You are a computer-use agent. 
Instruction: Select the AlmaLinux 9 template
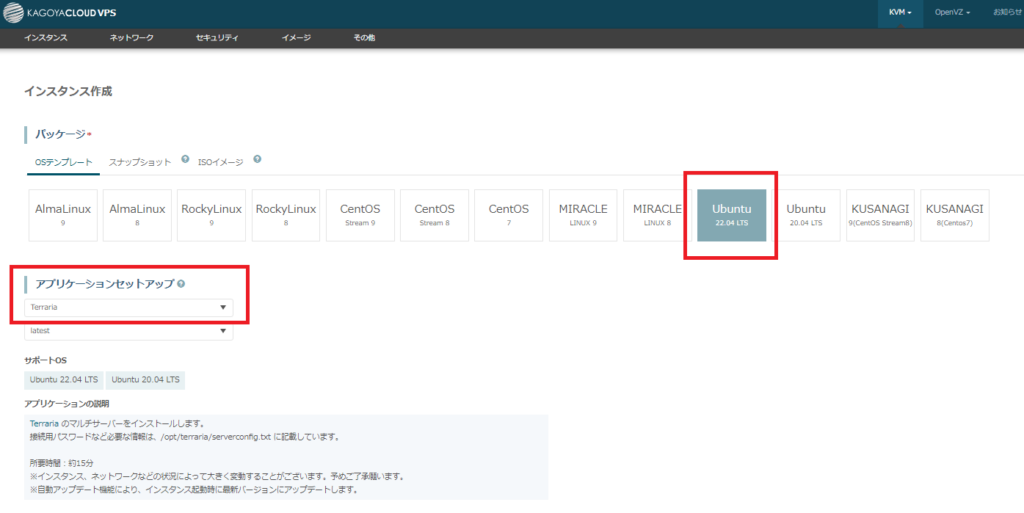click(63, 215)
